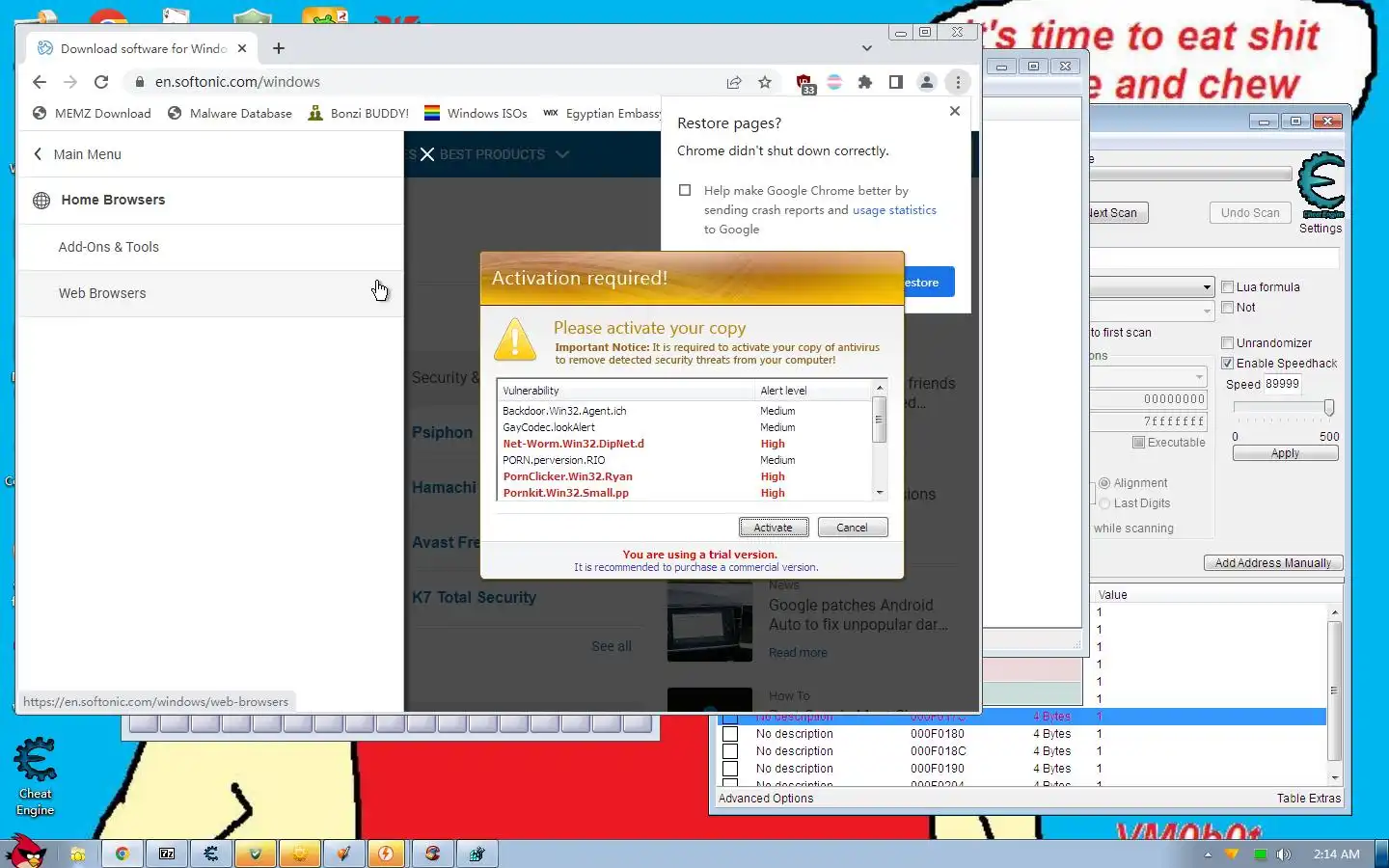Bookmark this page with the star icon
This screenshot has height=868, width=1389.
(x=765, y=82)
